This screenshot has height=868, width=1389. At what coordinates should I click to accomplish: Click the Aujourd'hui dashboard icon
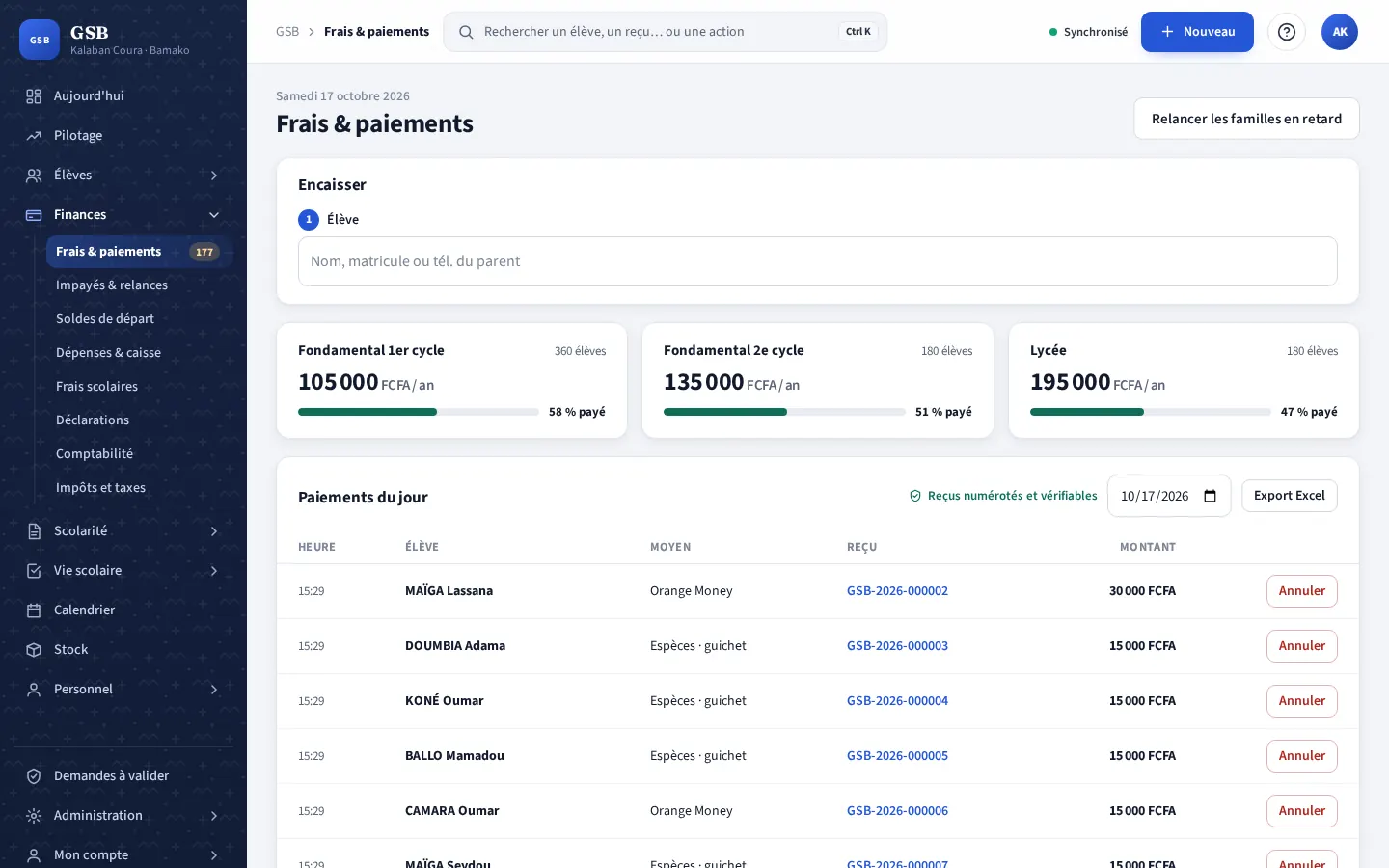(x=34, y=96)
